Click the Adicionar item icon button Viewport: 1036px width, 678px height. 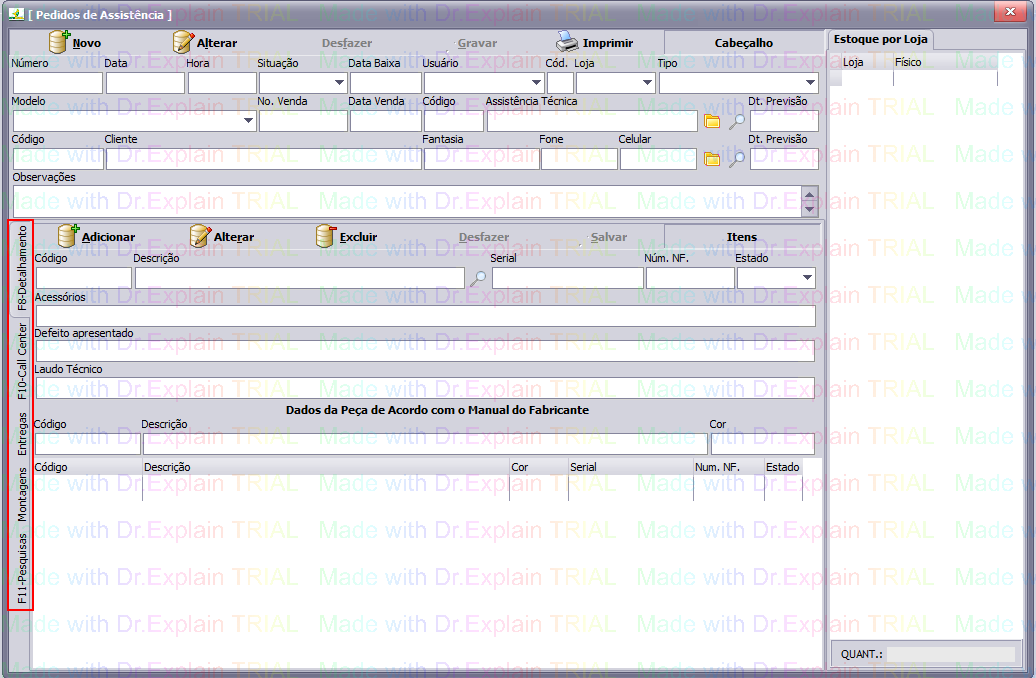click(69, 237)
